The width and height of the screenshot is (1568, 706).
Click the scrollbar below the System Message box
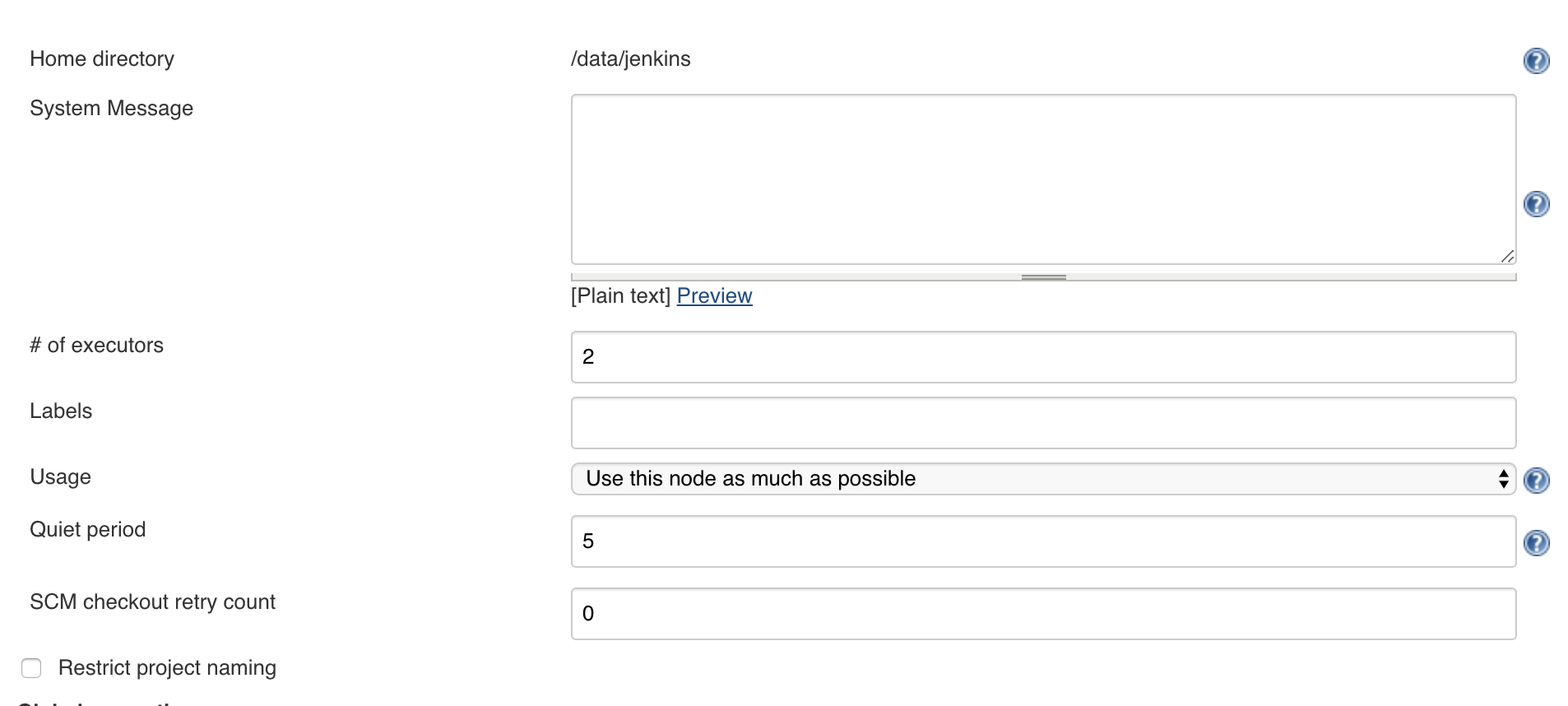tap(1043, 277)
